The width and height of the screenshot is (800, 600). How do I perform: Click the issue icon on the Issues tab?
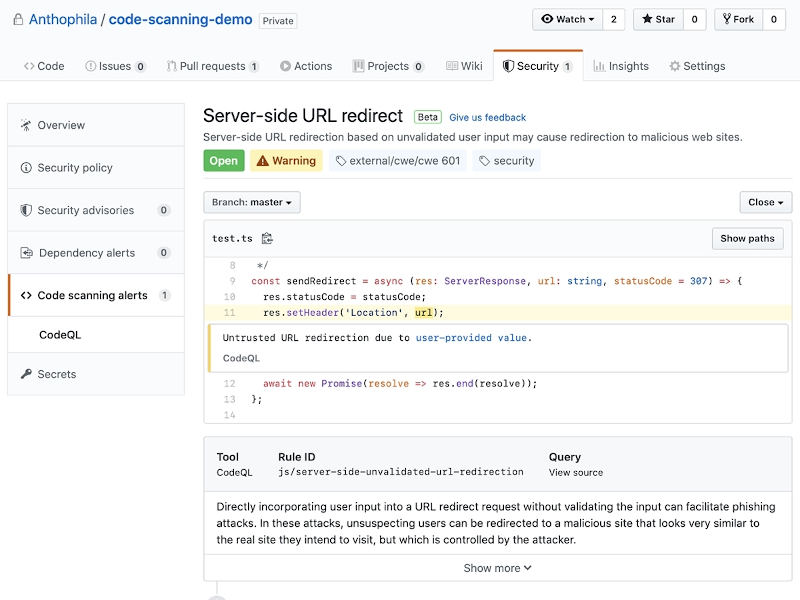click(x=90, y=66)
